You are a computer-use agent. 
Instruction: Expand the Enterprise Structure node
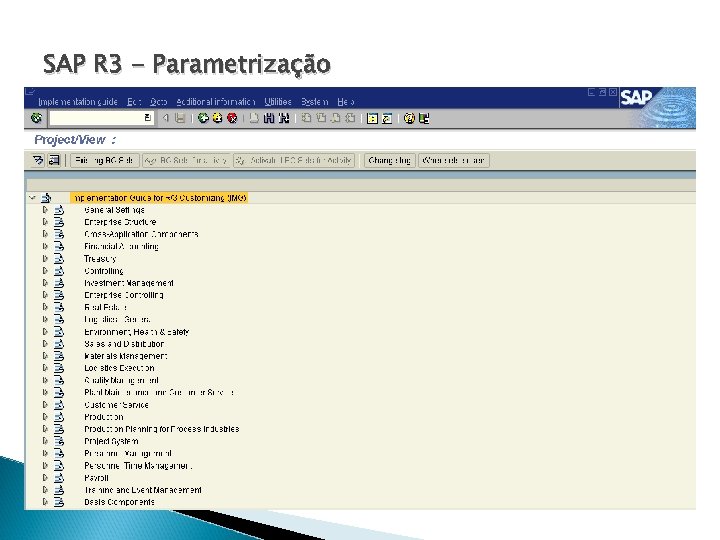pyautogui.click(x=45, y=222)
